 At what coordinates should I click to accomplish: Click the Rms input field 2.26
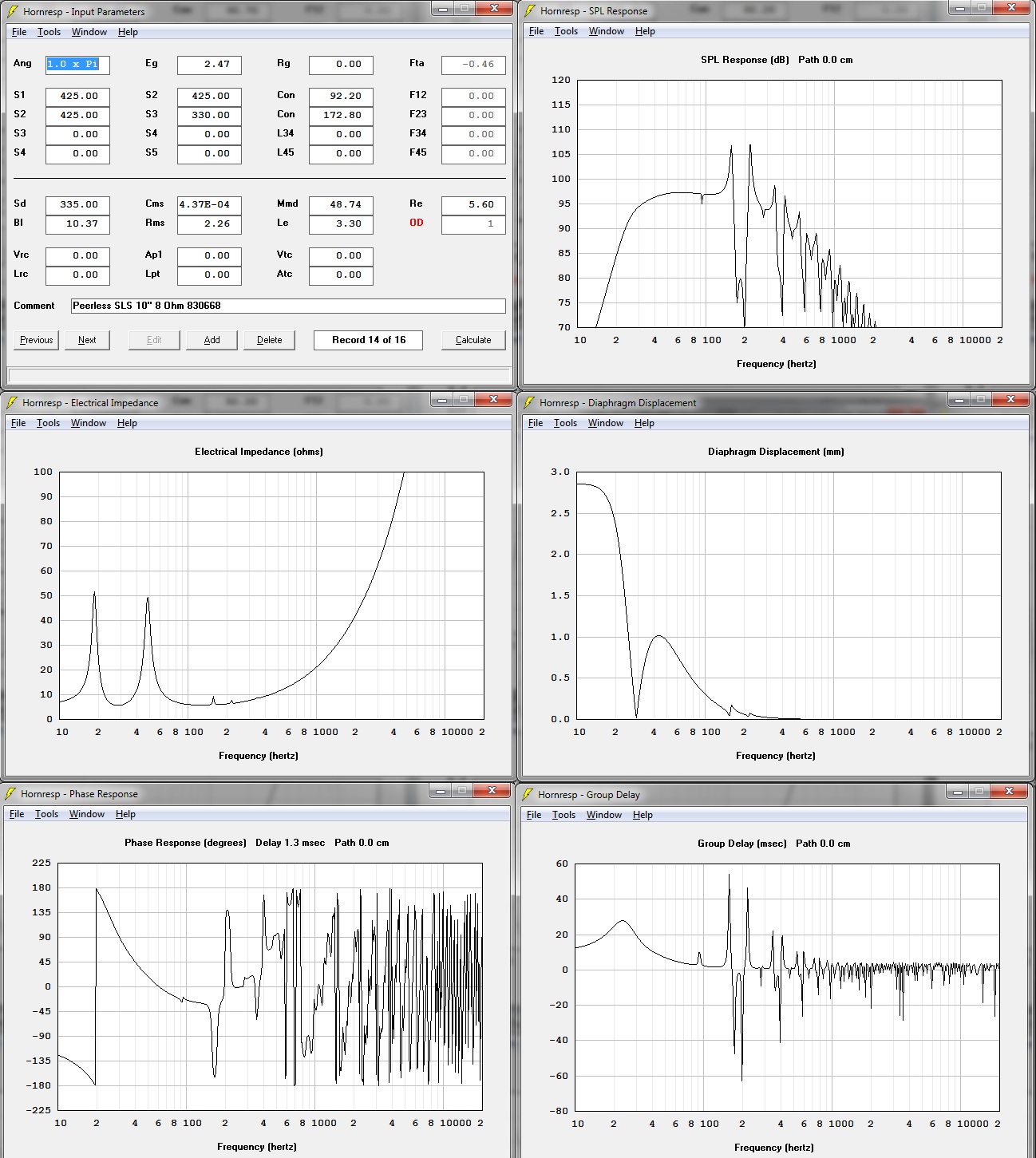click(x=209, y=224)
